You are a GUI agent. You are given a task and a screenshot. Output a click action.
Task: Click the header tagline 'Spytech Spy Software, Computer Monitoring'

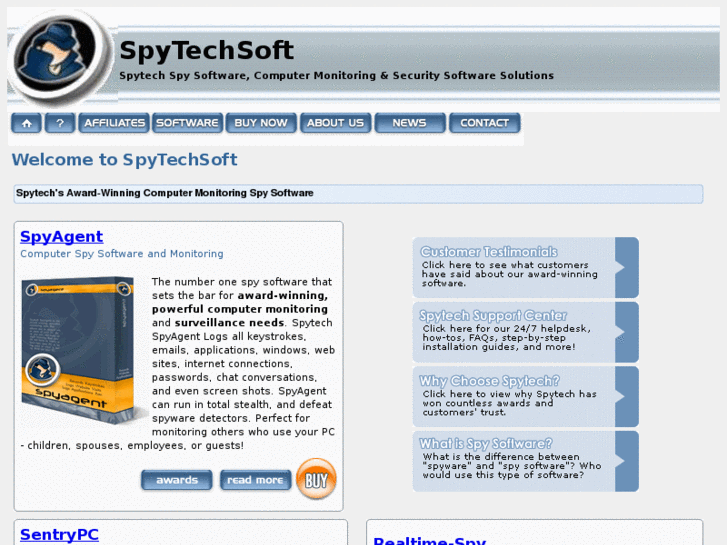pos(337,76)
